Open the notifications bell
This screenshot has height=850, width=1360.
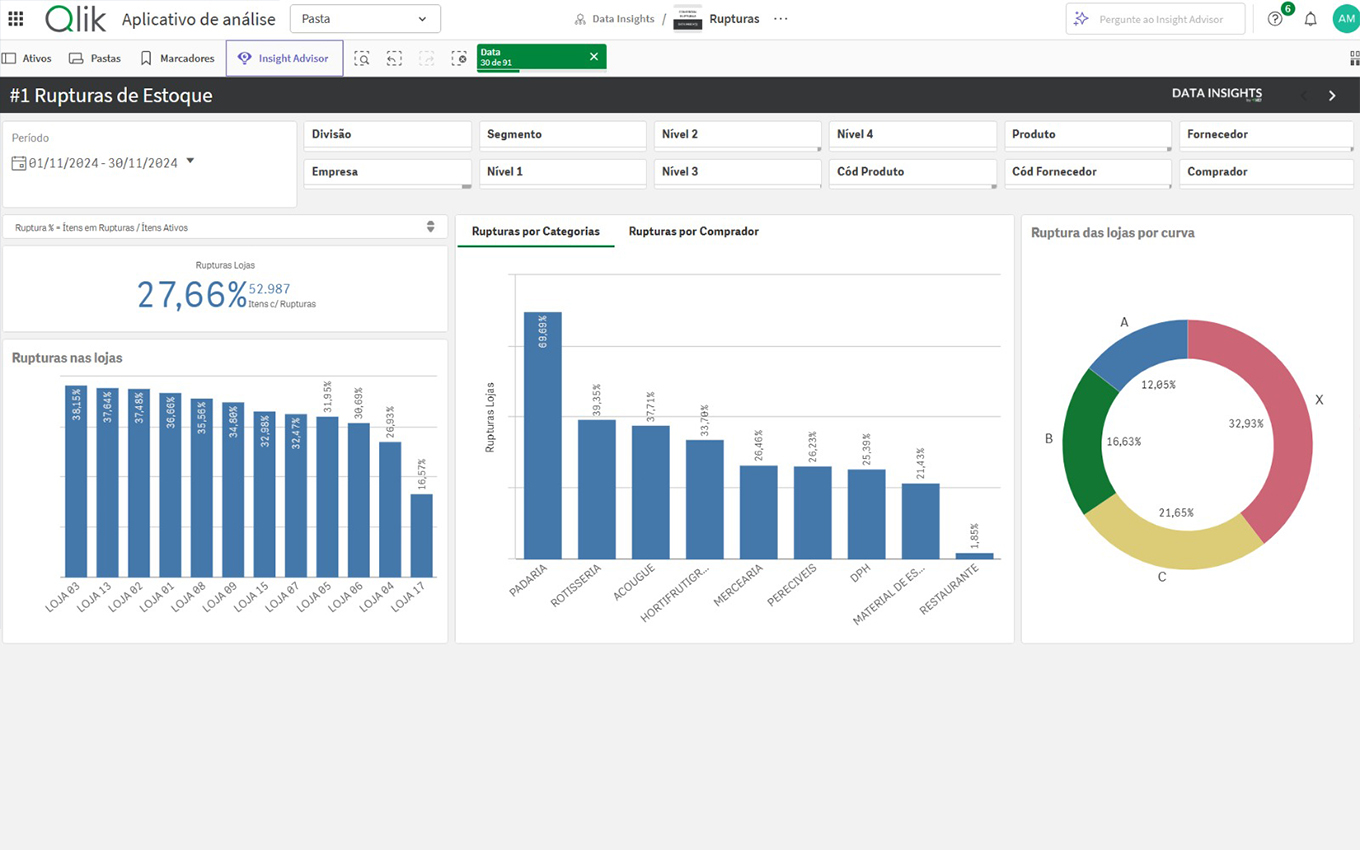[x=1310, y=19]
